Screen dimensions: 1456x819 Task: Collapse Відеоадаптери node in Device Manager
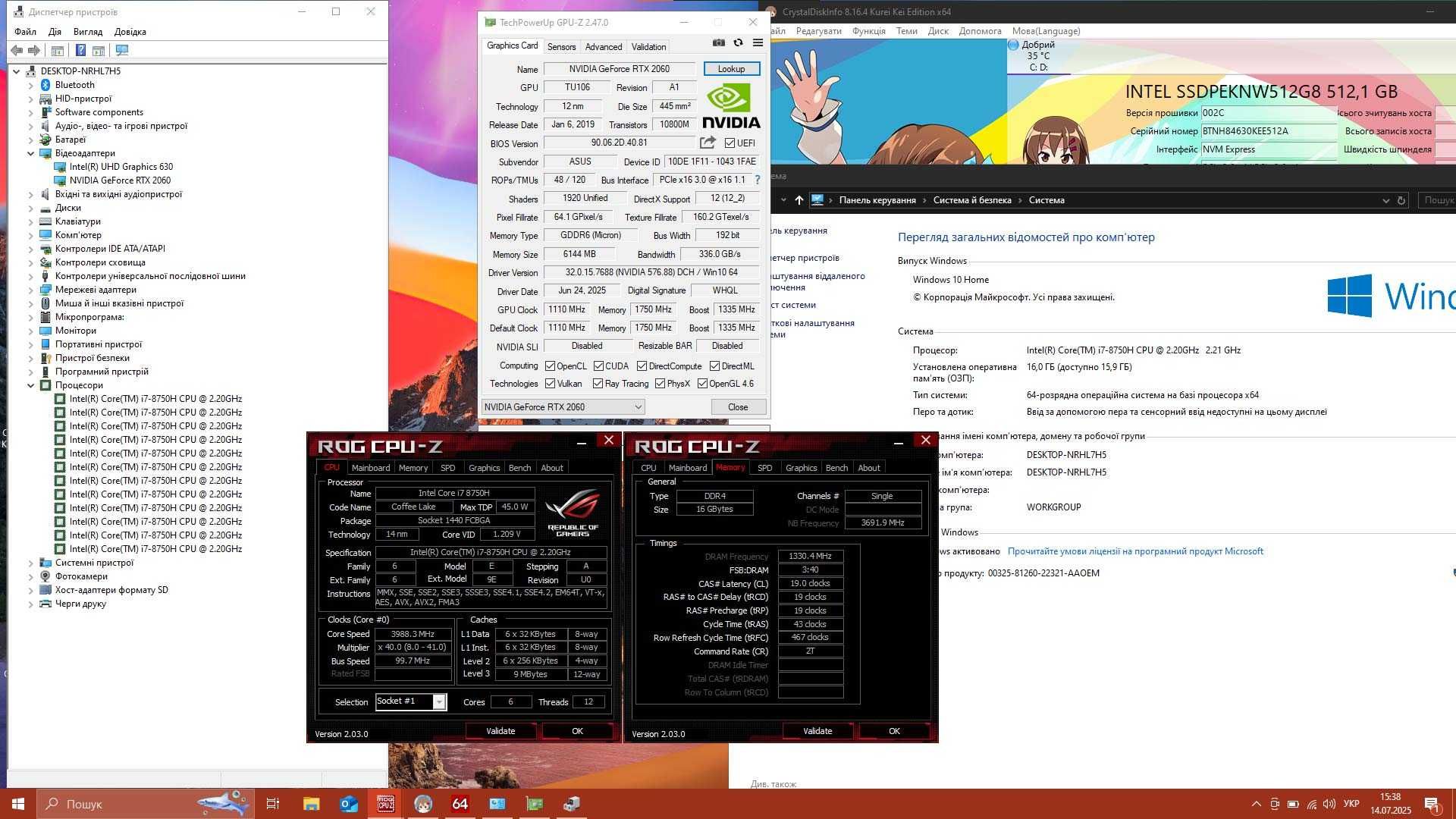point(31,153)
